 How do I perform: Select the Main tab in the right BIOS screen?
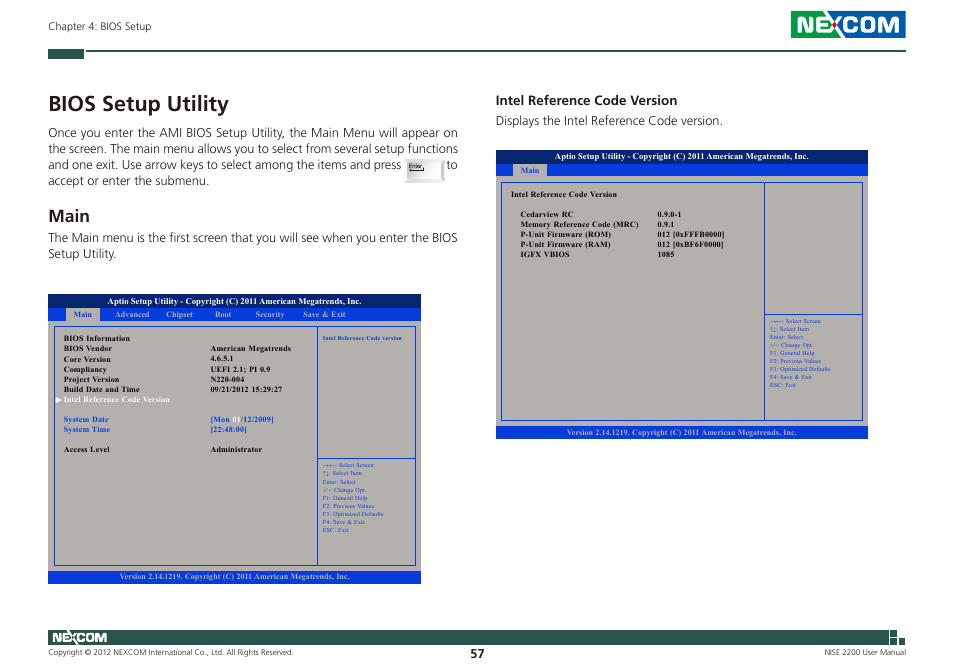coord(530,170)
